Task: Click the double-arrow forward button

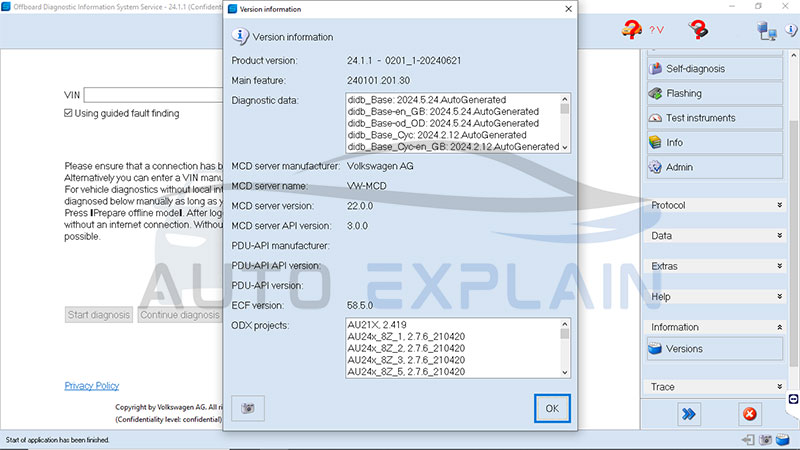Action: pyautogui.click(x=689, y=414)
